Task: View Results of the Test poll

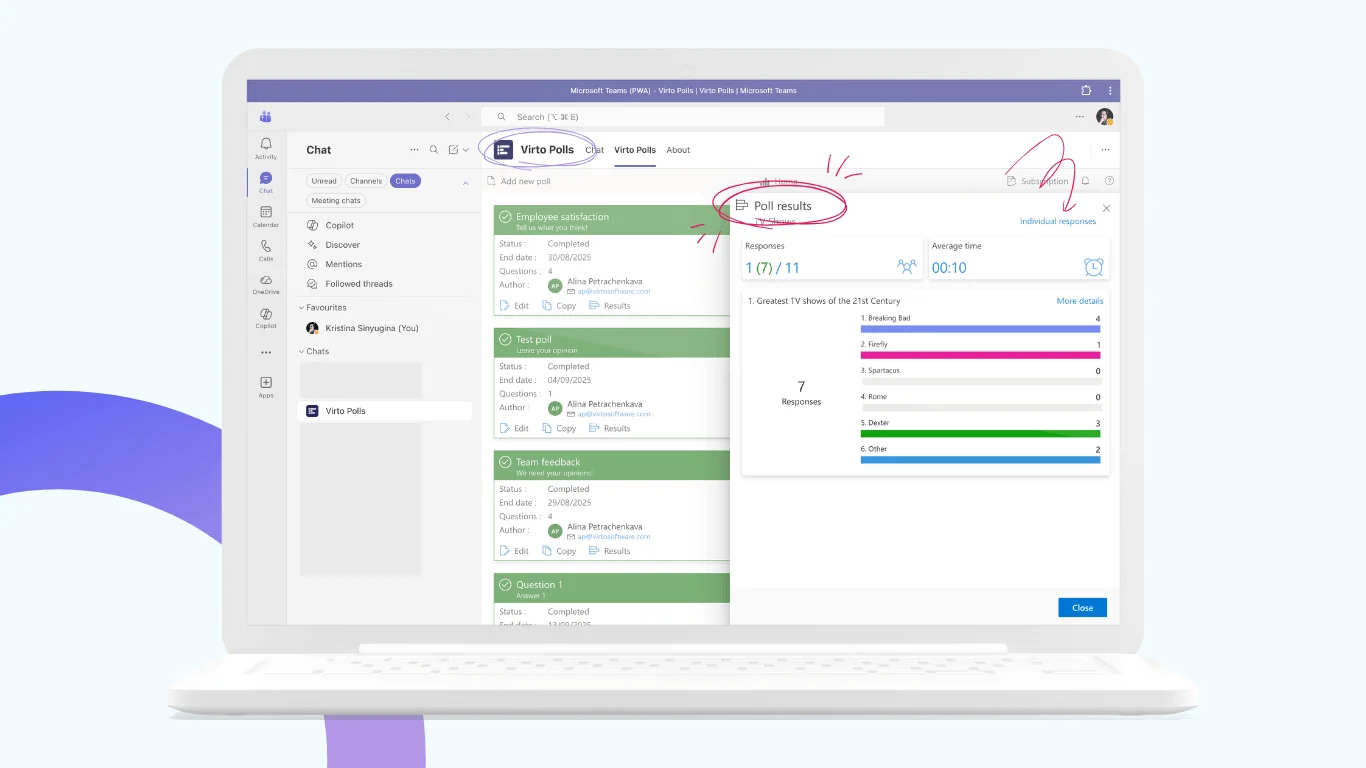Action: tap(609, 428)
